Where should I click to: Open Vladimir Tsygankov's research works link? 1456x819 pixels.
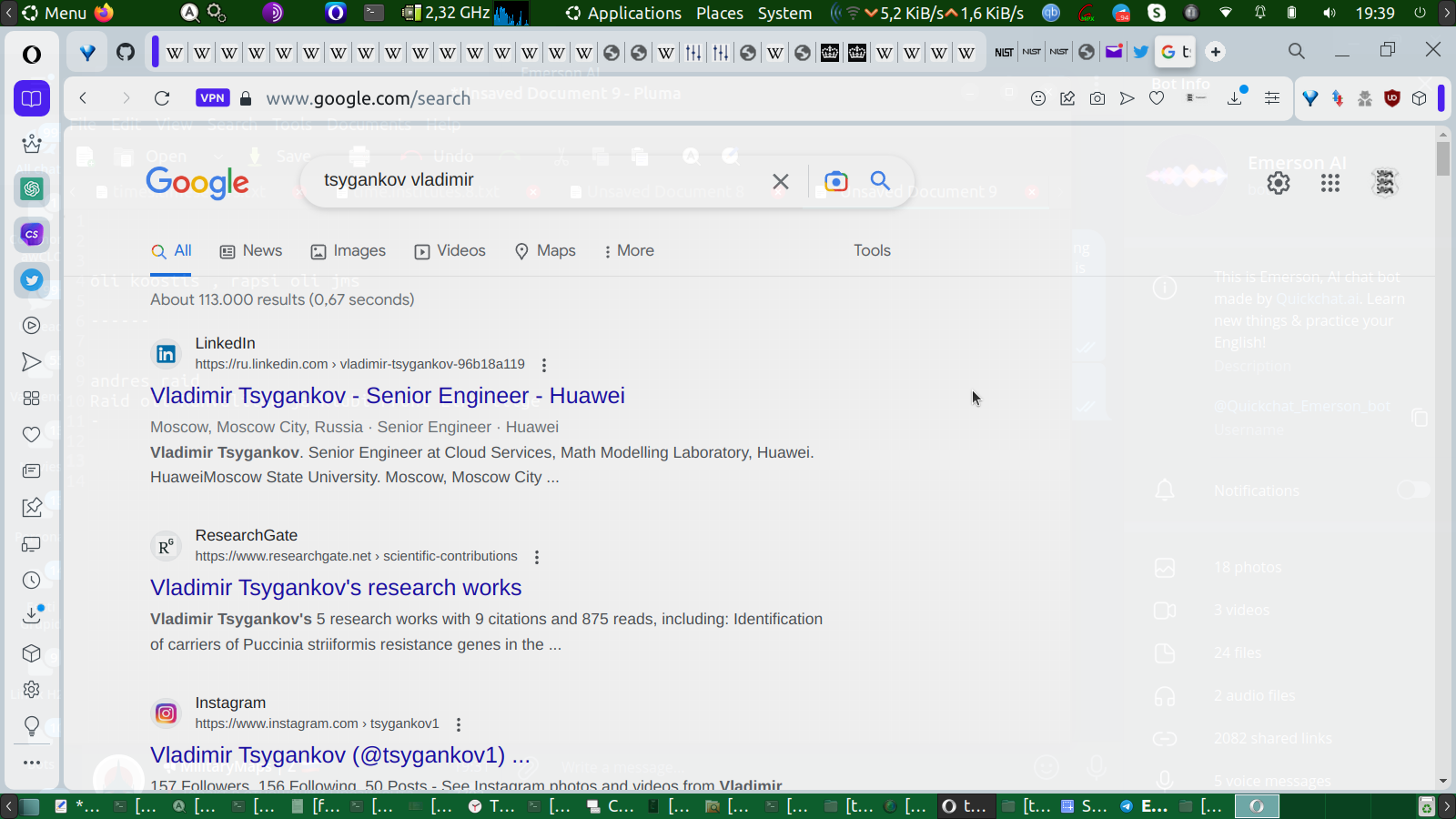click(x=336, y=588)
